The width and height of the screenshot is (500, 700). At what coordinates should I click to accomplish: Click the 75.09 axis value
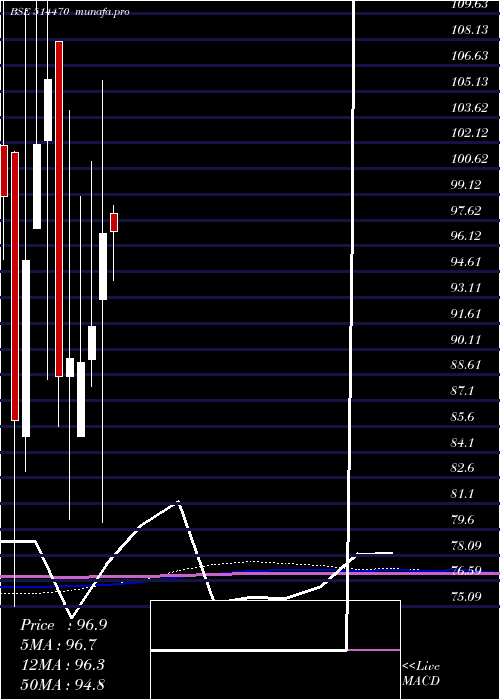click(466, 596)
